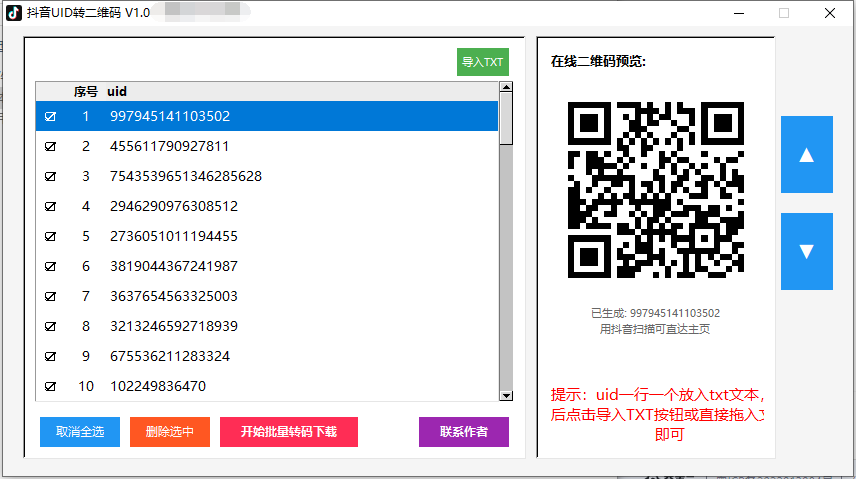Select uid text 675536211283324
This screenshot has width=856, height=479.
click(170, 357)
